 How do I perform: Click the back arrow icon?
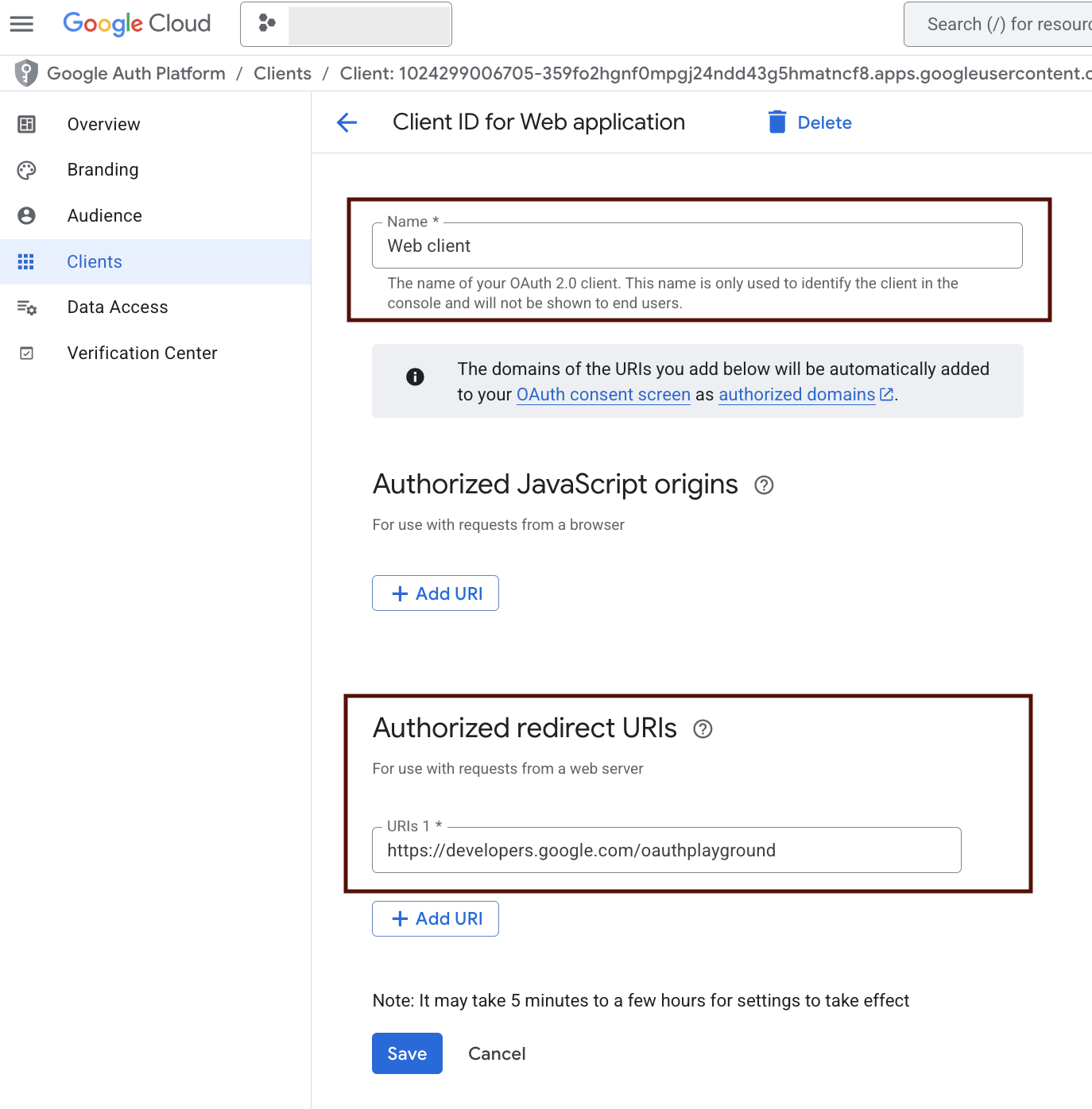click(347, 122)
